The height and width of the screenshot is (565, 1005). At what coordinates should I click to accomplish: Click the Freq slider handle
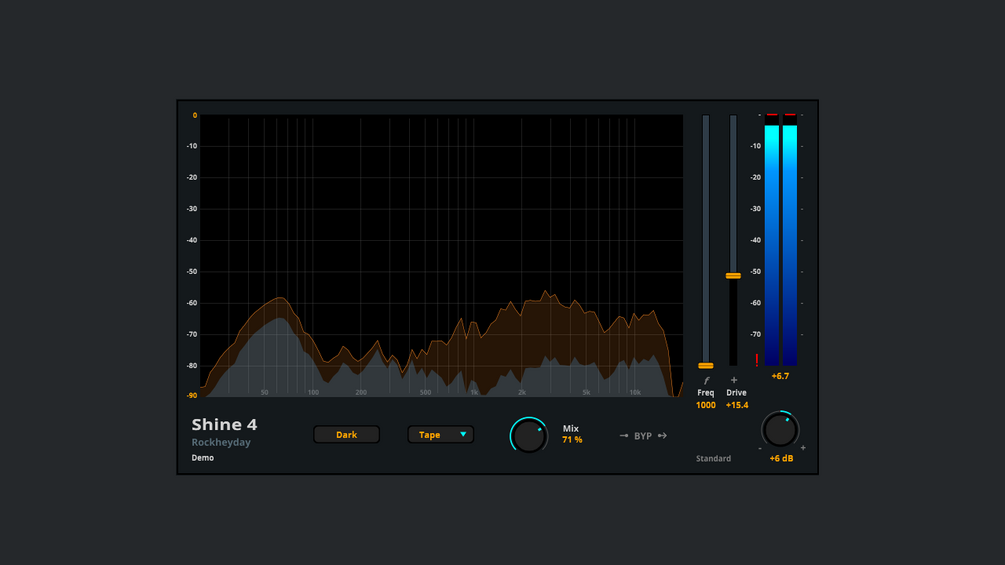(x=706, y=365)
